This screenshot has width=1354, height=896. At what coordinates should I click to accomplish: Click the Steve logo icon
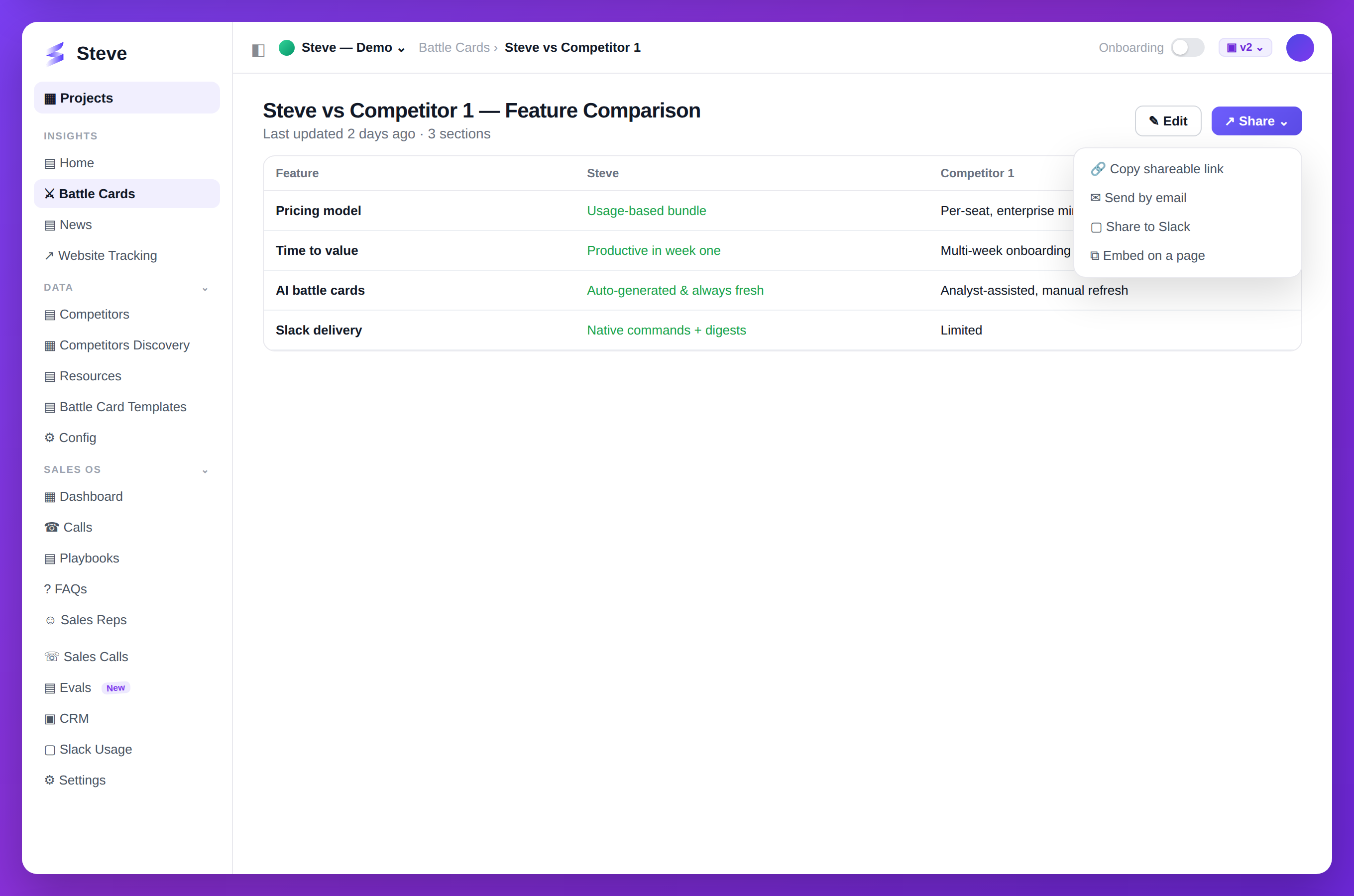(55, 53)
